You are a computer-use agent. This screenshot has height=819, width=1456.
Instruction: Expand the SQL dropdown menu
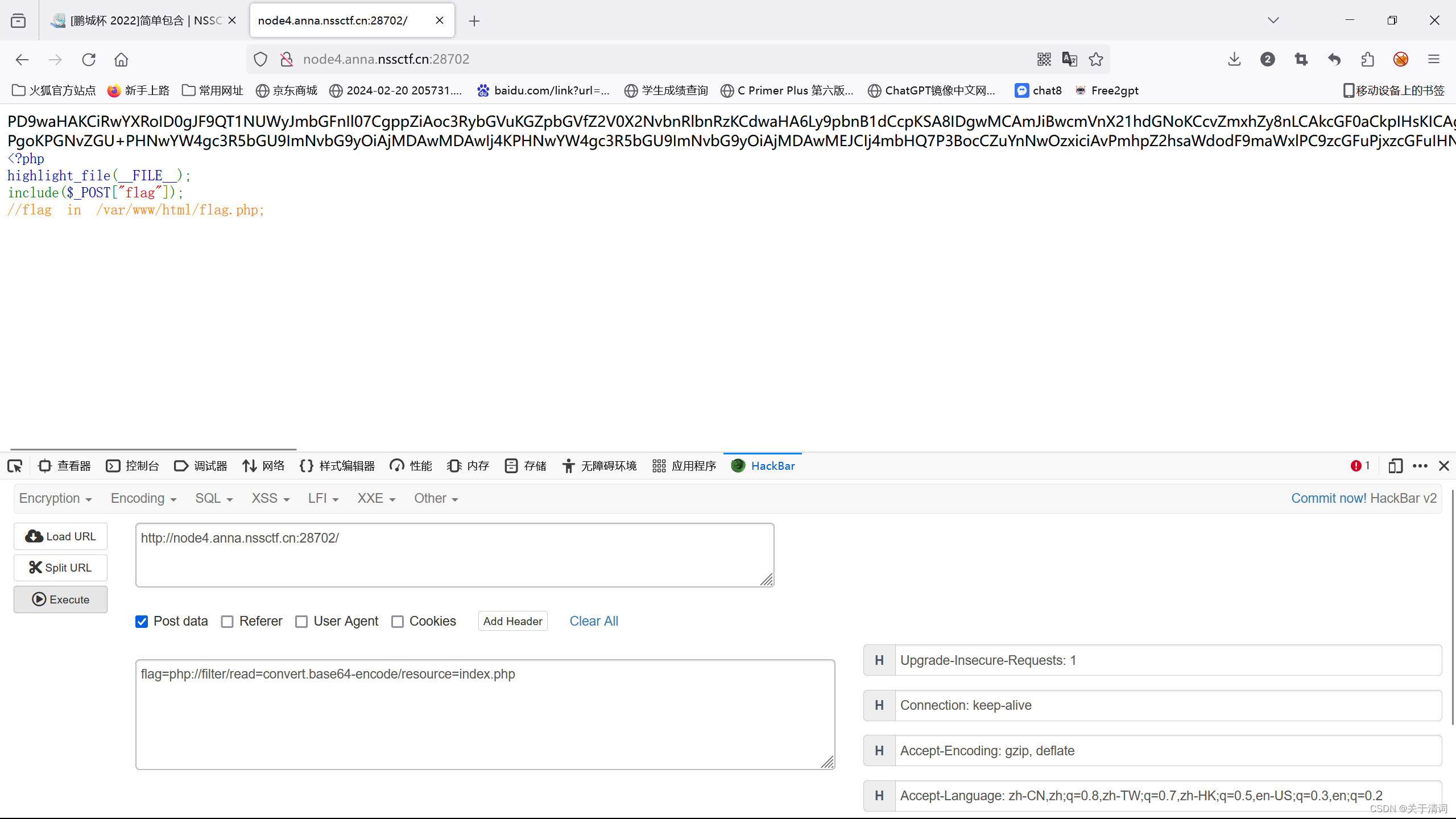(x=214, y=498)
